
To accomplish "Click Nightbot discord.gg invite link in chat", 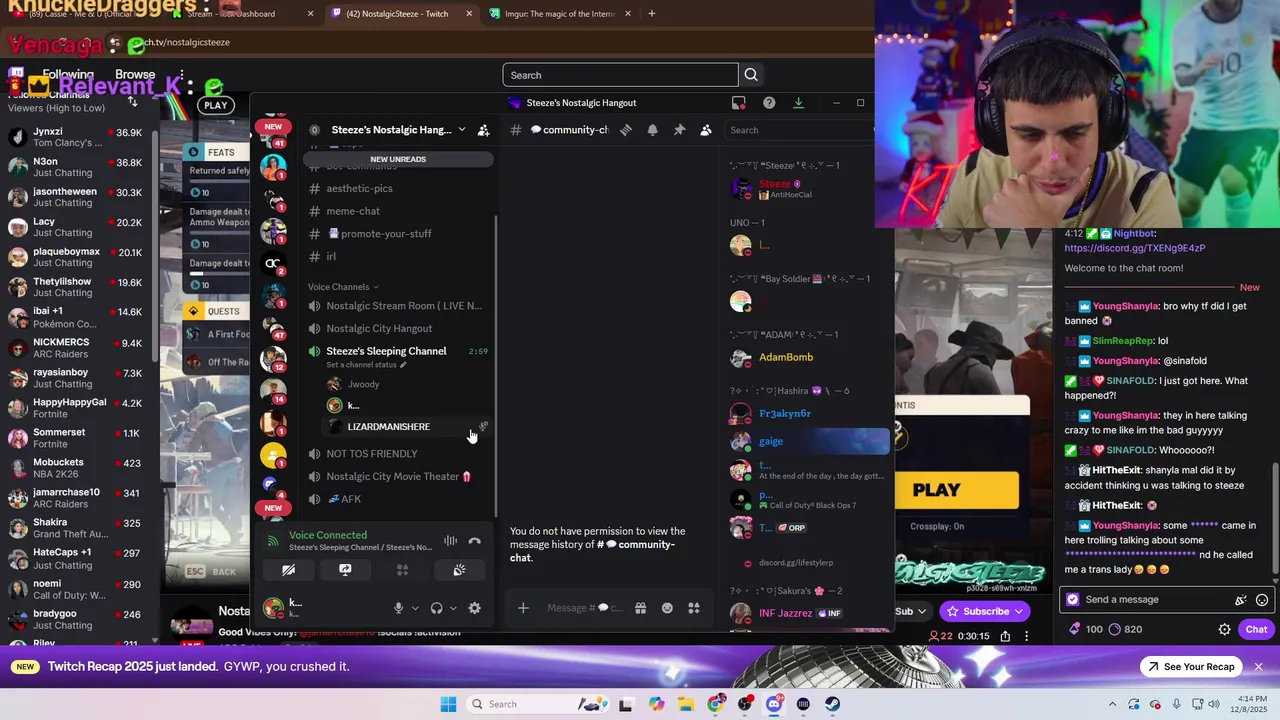I will [1134, 248].
